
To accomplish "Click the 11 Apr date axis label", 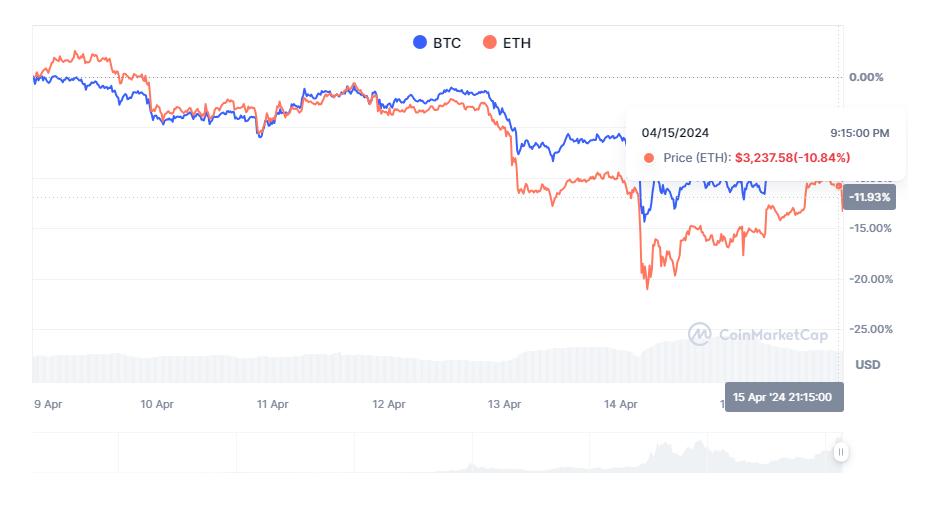I will (272, 404).
